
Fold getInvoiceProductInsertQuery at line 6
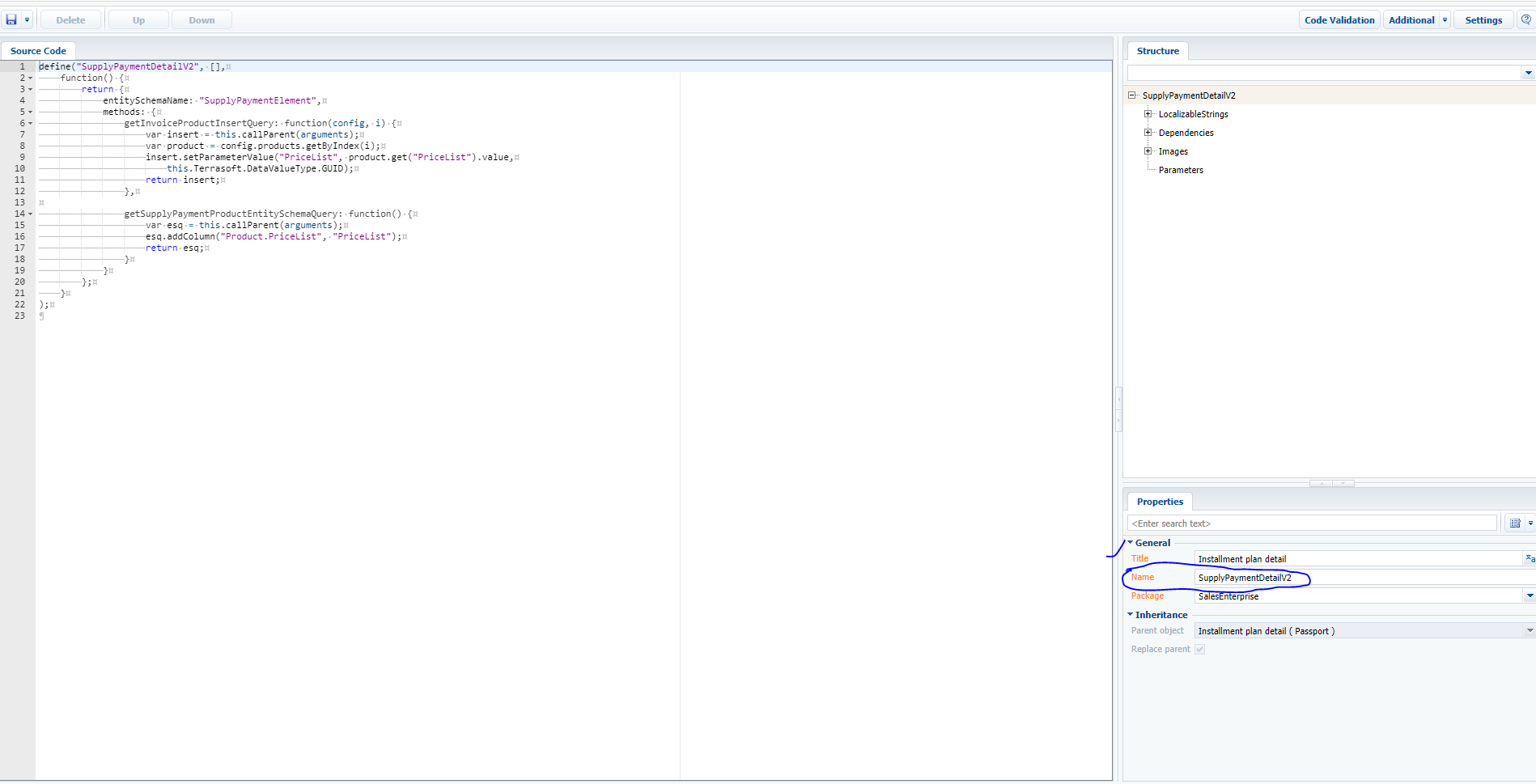tap(31, 124)
